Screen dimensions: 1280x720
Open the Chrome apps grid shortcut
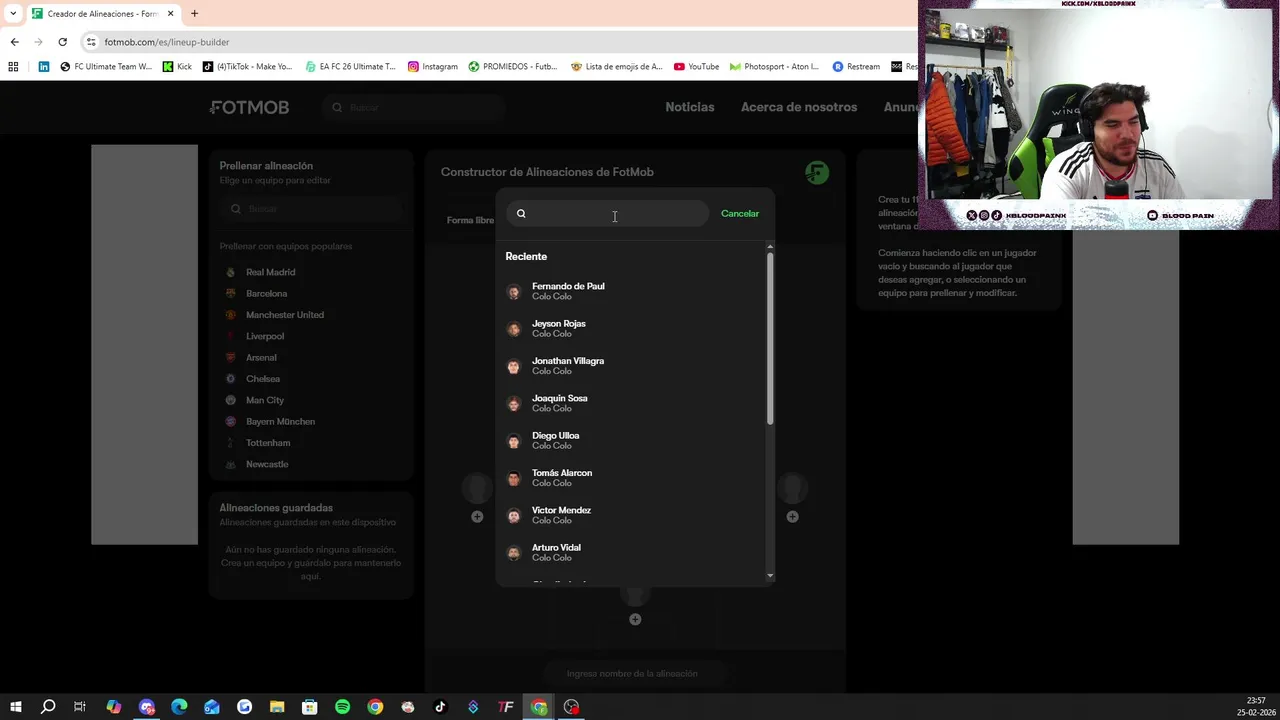(x=13, y=67)
